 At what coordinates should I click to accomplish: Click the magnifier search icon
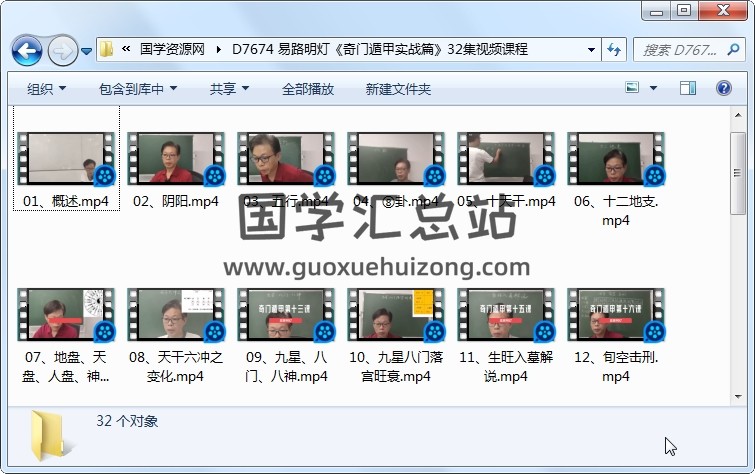pyautogui.click(x=733, y=49)
